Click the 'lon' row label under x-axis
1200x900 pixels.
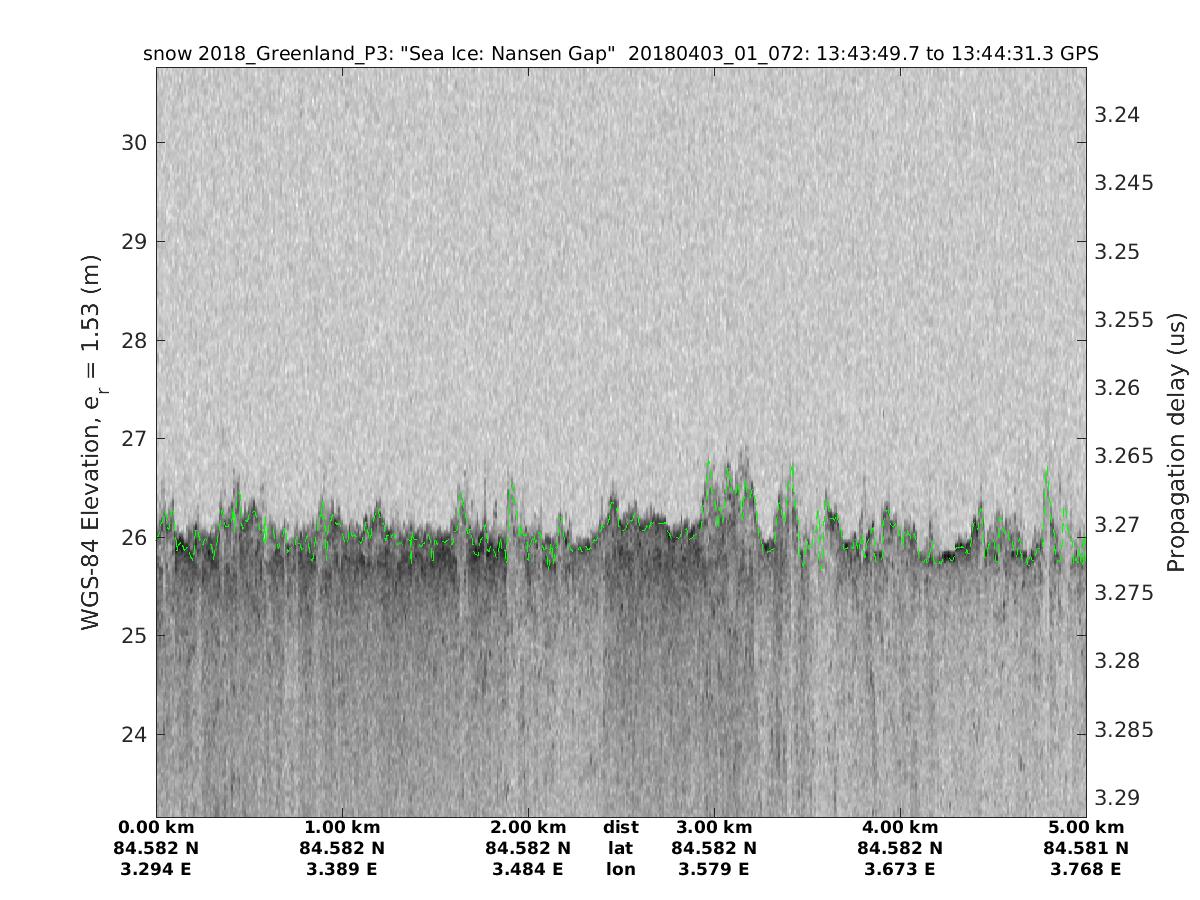point(620,869)
